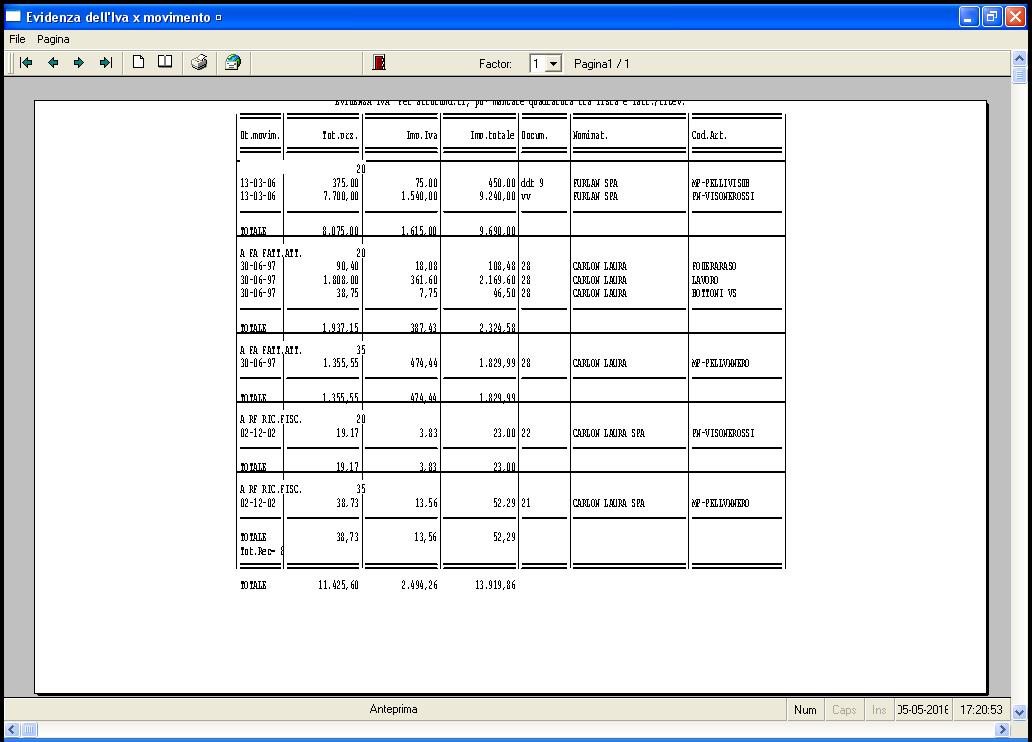Click the status bar date 05-05-2016
This screenshot has height=742, width=1032.
pos(923,710)
